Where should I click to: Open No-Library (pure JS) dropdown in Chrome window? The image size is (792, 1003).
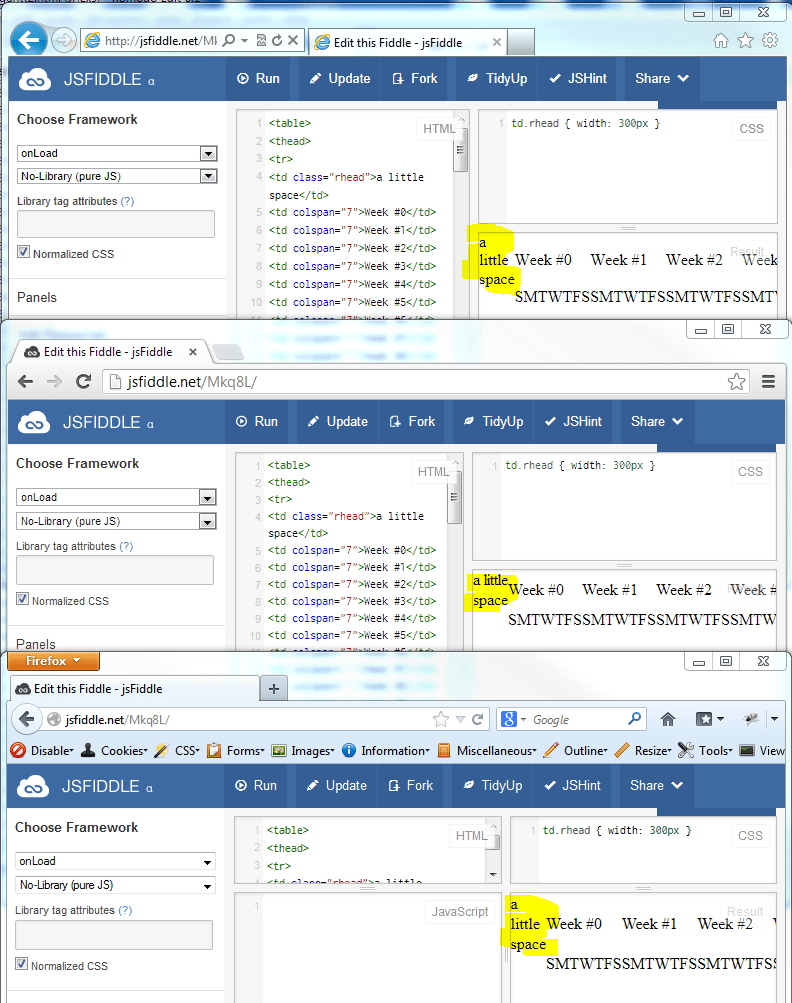coord(116,521)
